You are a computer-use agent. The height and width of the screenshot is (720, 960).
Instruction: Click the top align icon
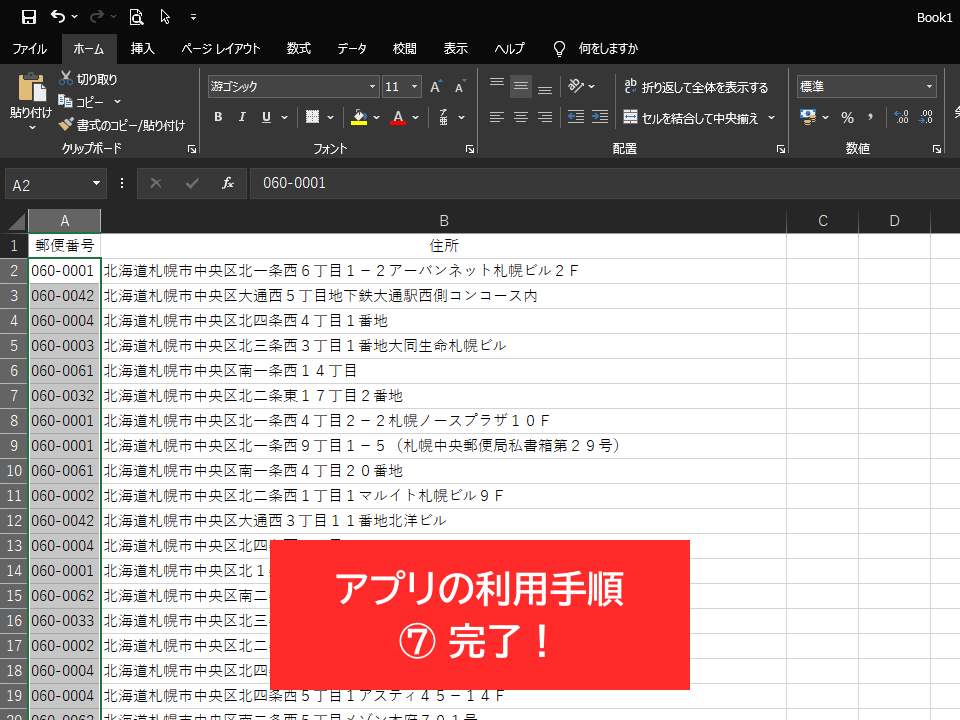click(x=497, y=83)
